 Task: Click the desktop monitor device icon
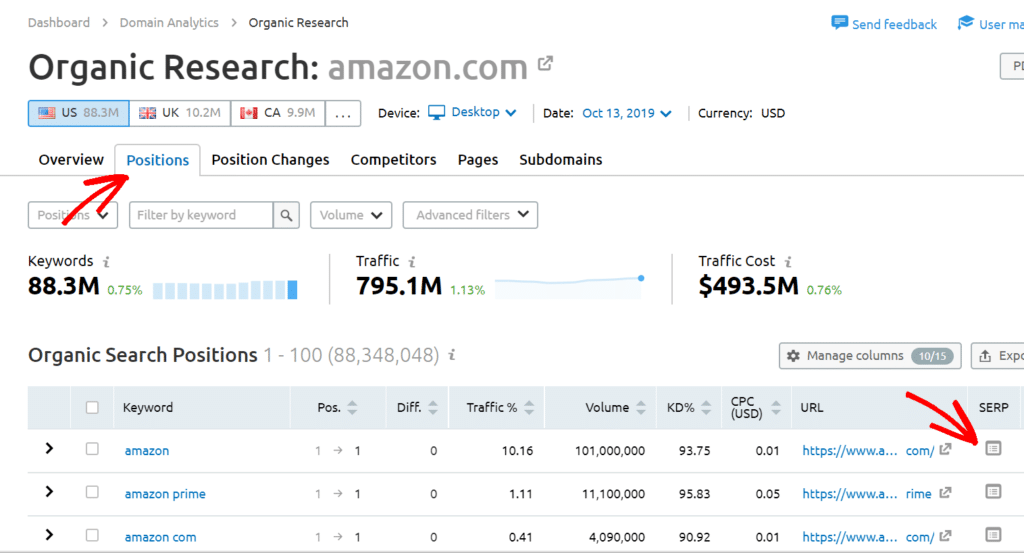point(436,112)
